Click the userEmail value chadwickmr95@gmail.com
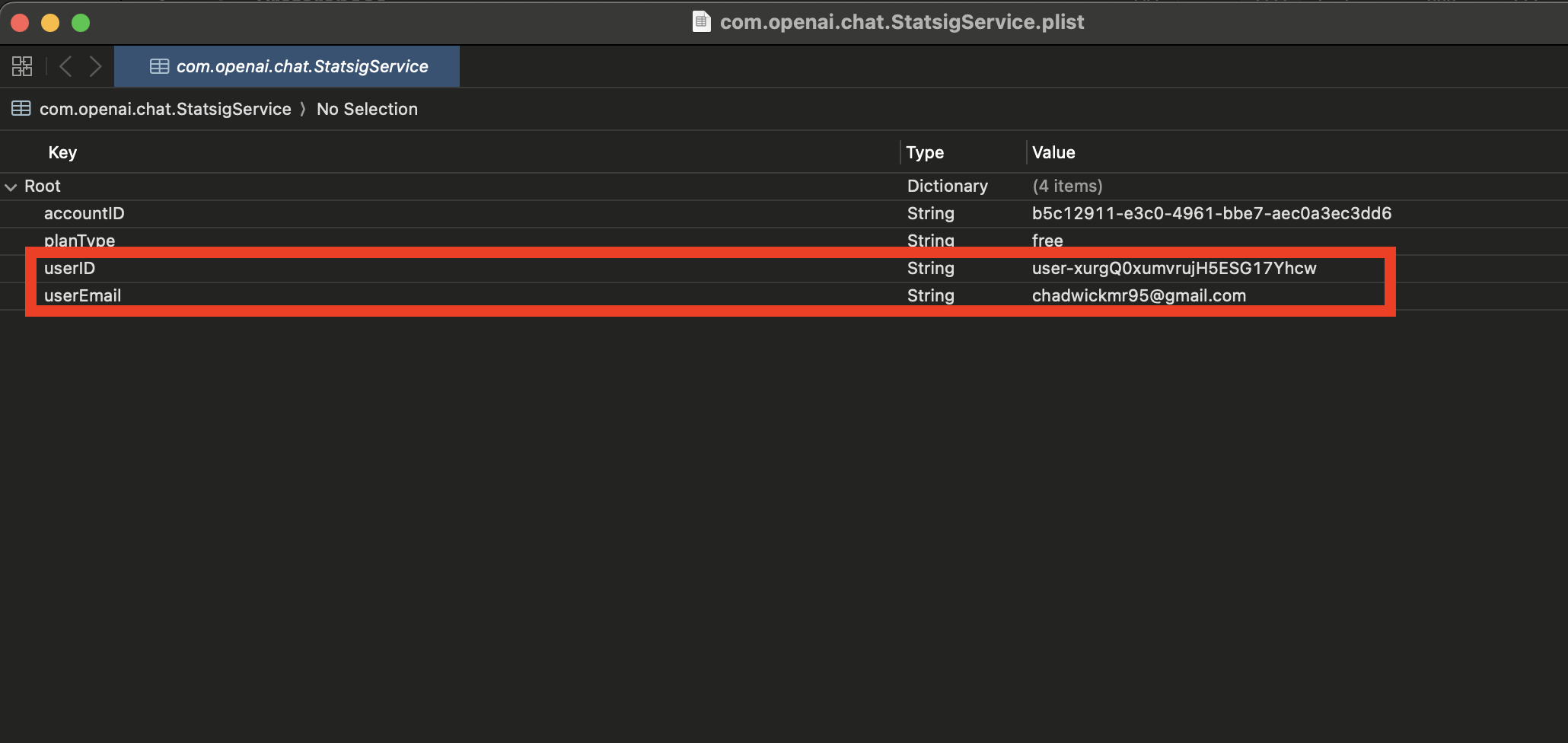 (x=1139, y=295)
